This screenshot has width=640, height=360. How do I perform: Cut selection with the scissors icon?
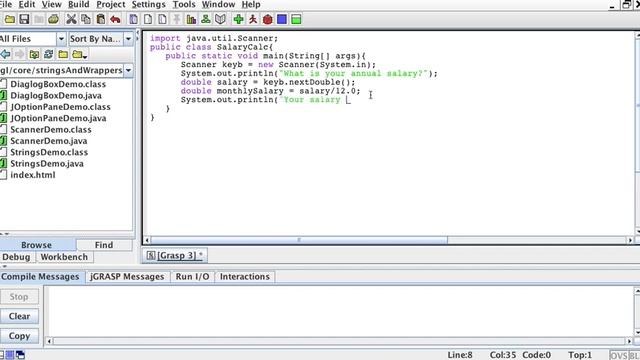point(71,19)
